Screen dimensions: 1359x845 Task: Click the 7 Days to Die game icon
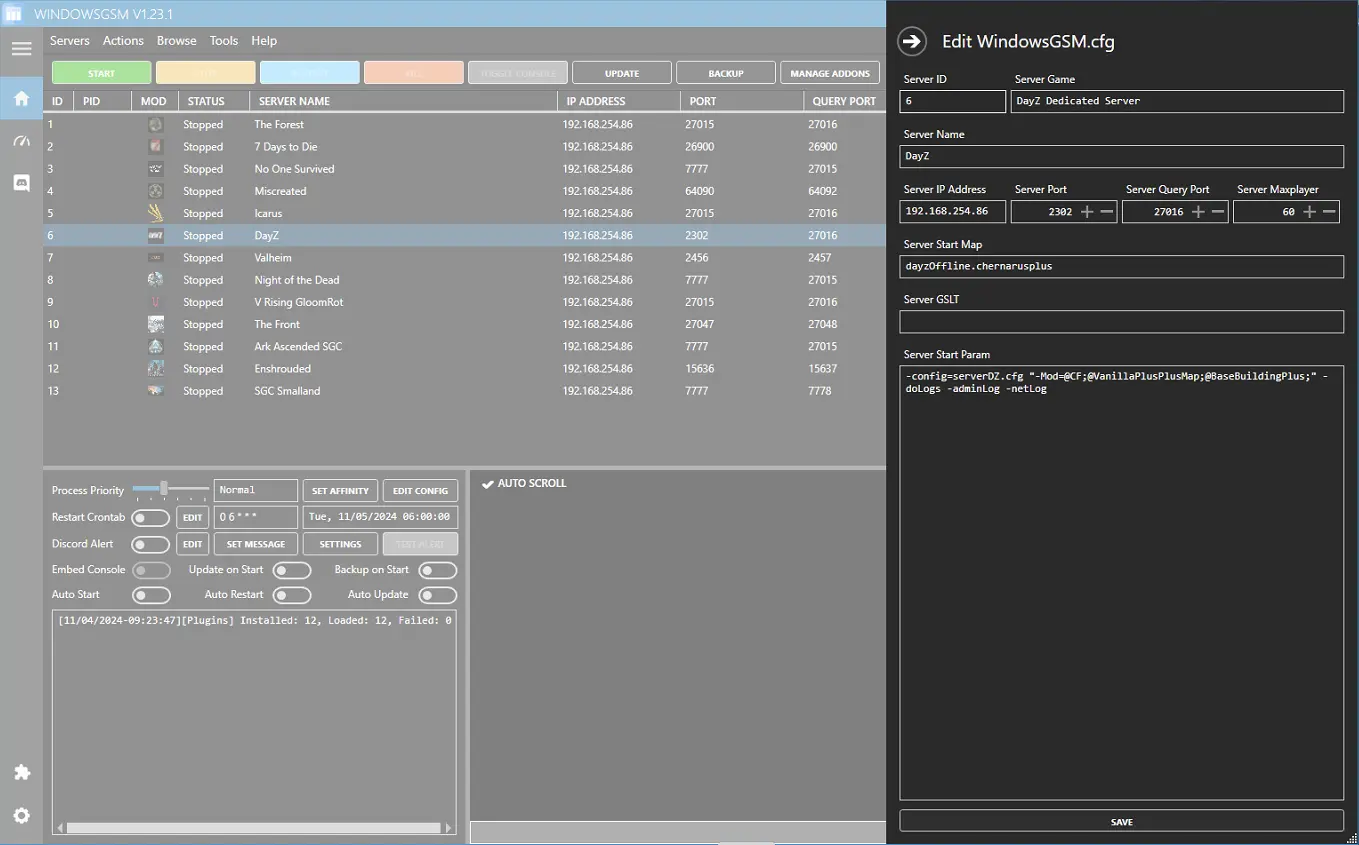pos(155,147)
